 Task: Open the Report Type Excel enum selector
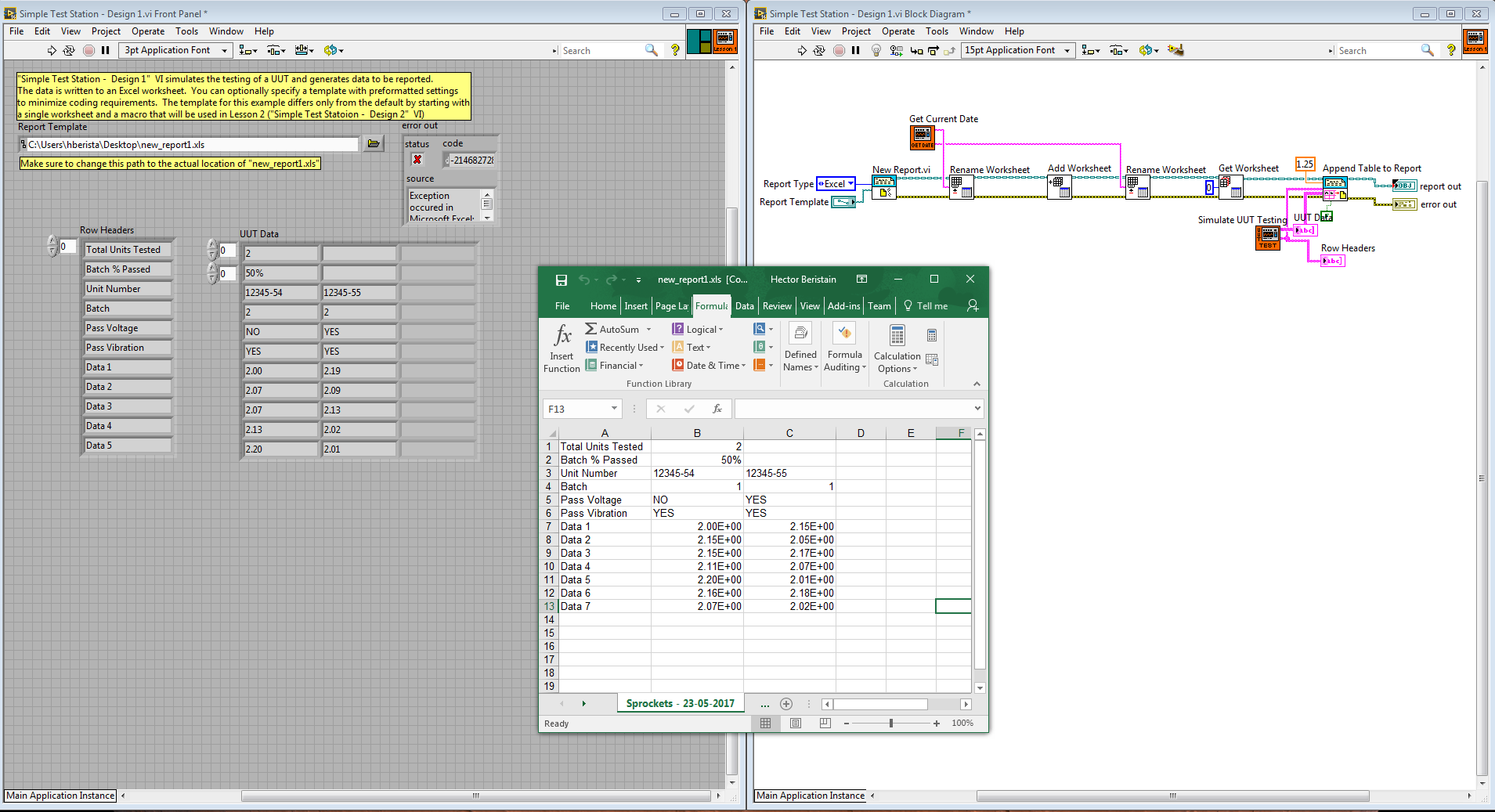(836, 184)
